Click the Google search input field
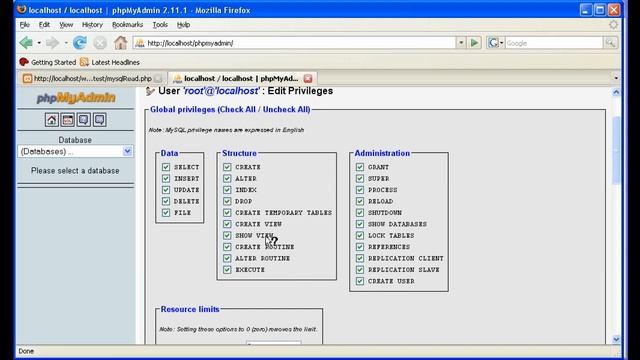 tap(554, 43)
